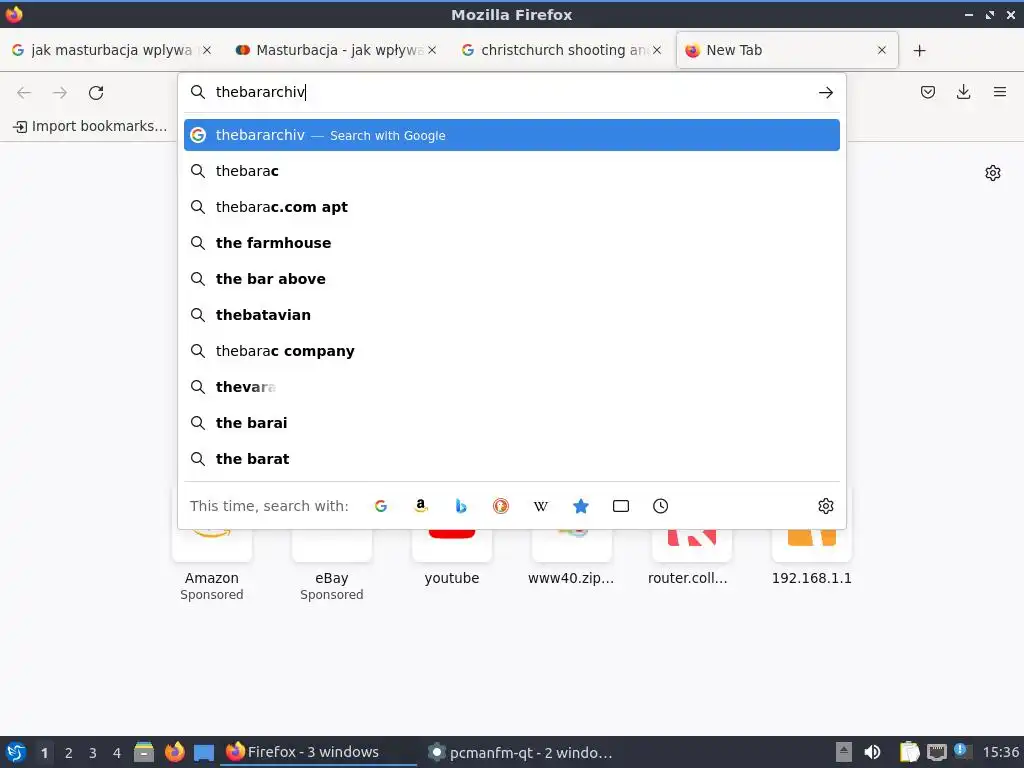Switch to workspace 4 in the taskbar
Image resolution: width=1024 pixels, height=768 pixels.
click(x=117, y=753)
